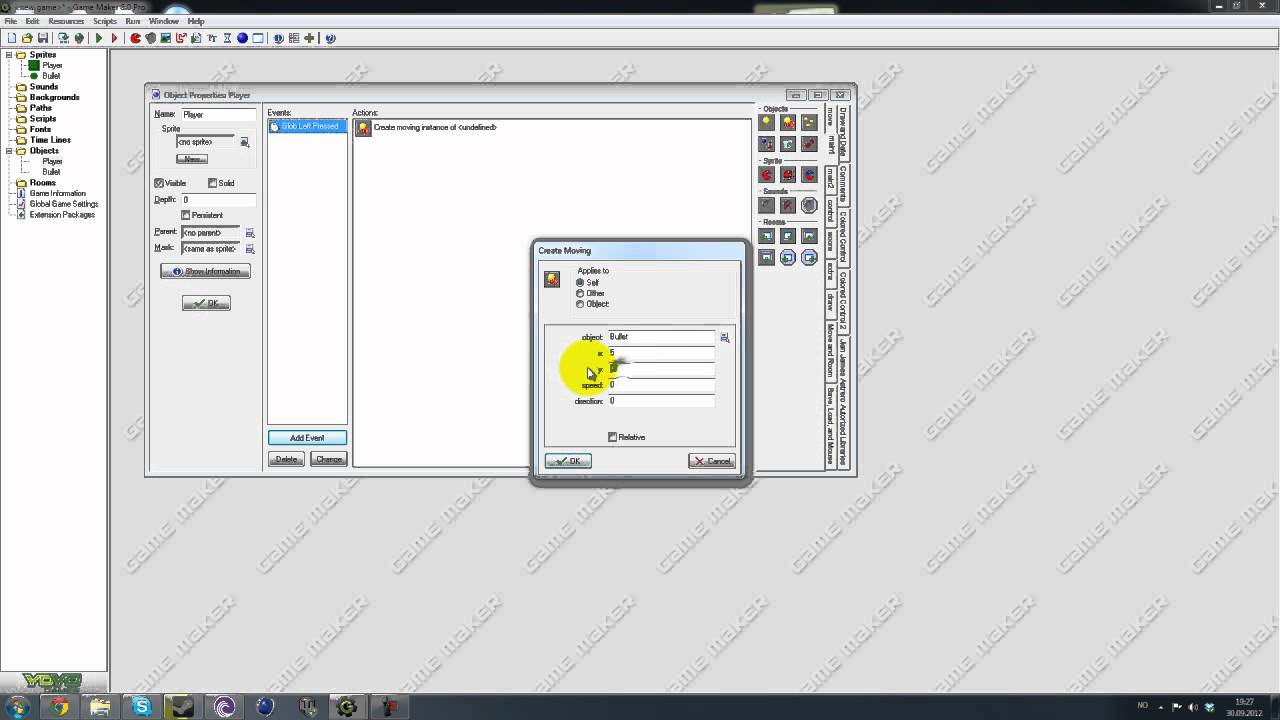Create an object with blue ball icon
This screenshot has height=720, width=1280.
pyautogui.click(x=242, y=38)
